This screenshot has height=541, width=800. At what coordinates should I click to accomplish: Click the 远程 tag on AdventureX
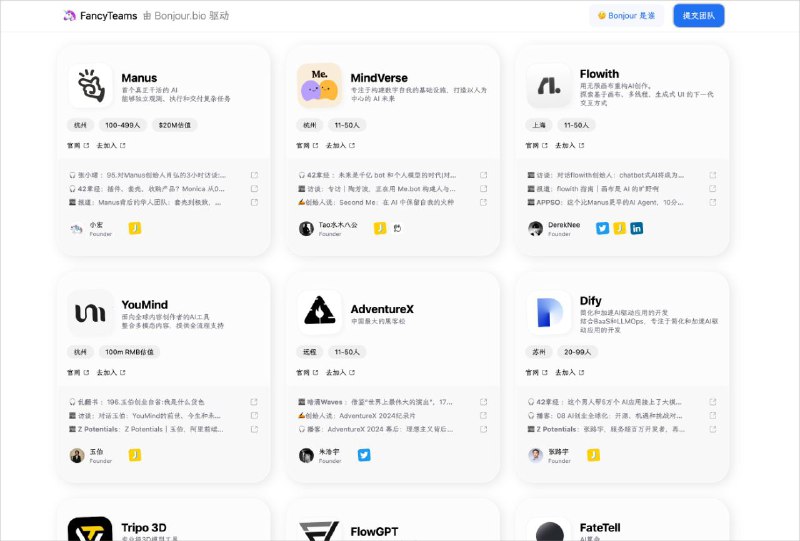pyautogui.click(x=310, y=352)
